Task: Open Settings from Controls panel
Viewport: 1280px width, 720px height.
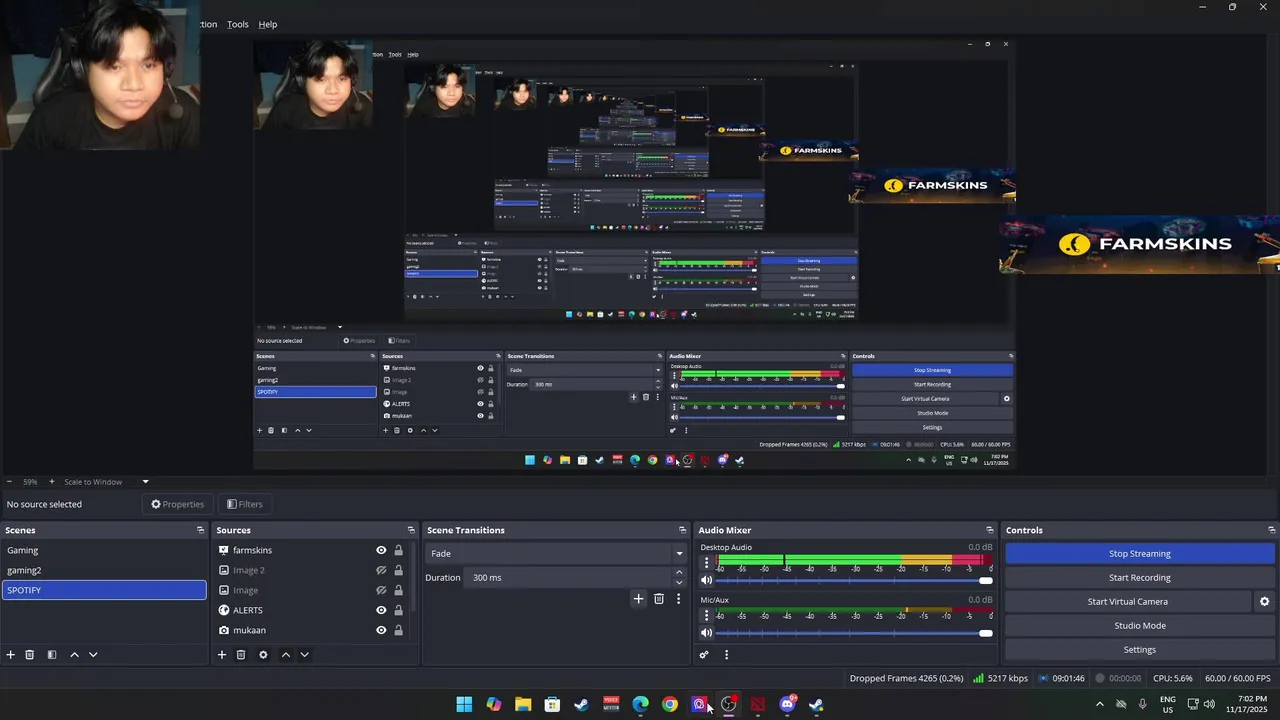Action: (x=1140, y=649)
